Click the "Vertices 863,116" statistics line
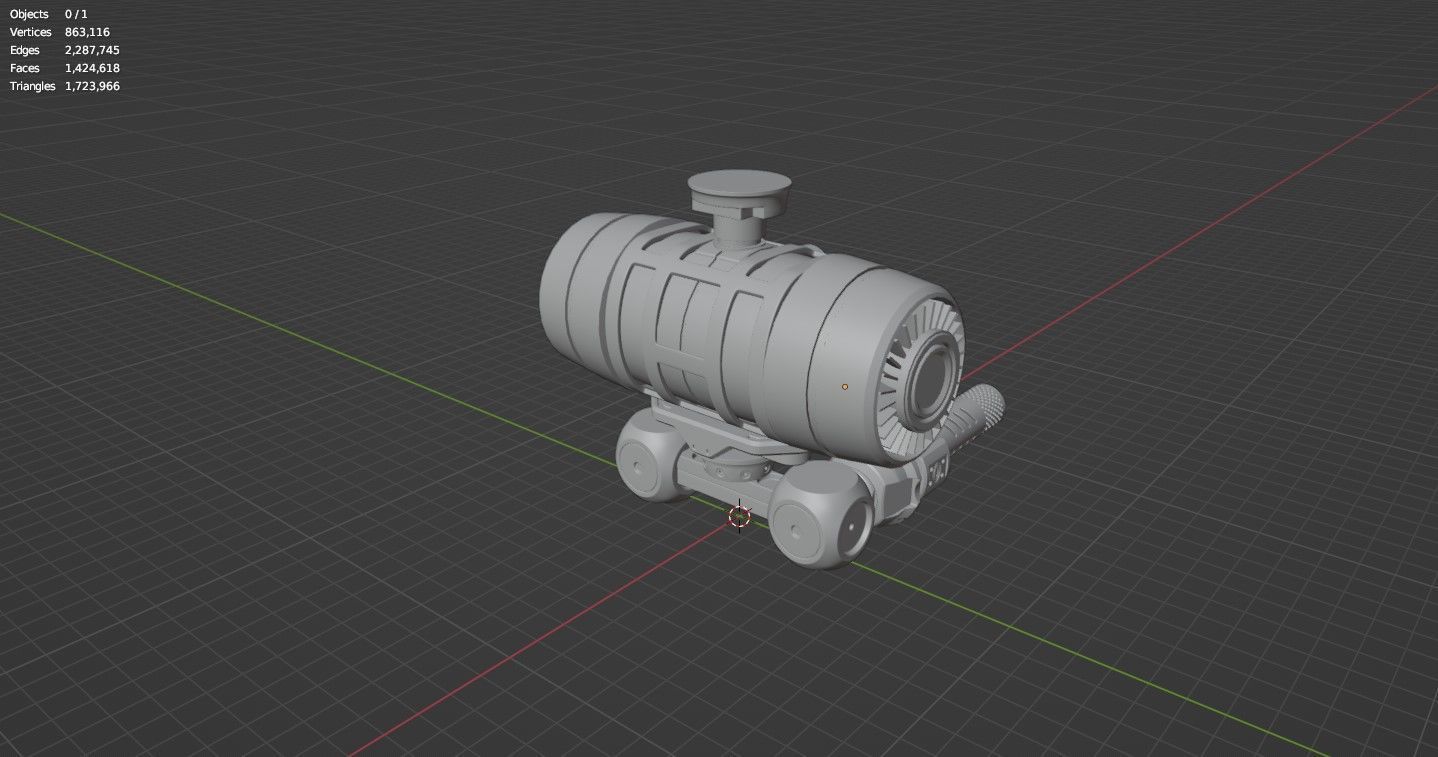 60,32
